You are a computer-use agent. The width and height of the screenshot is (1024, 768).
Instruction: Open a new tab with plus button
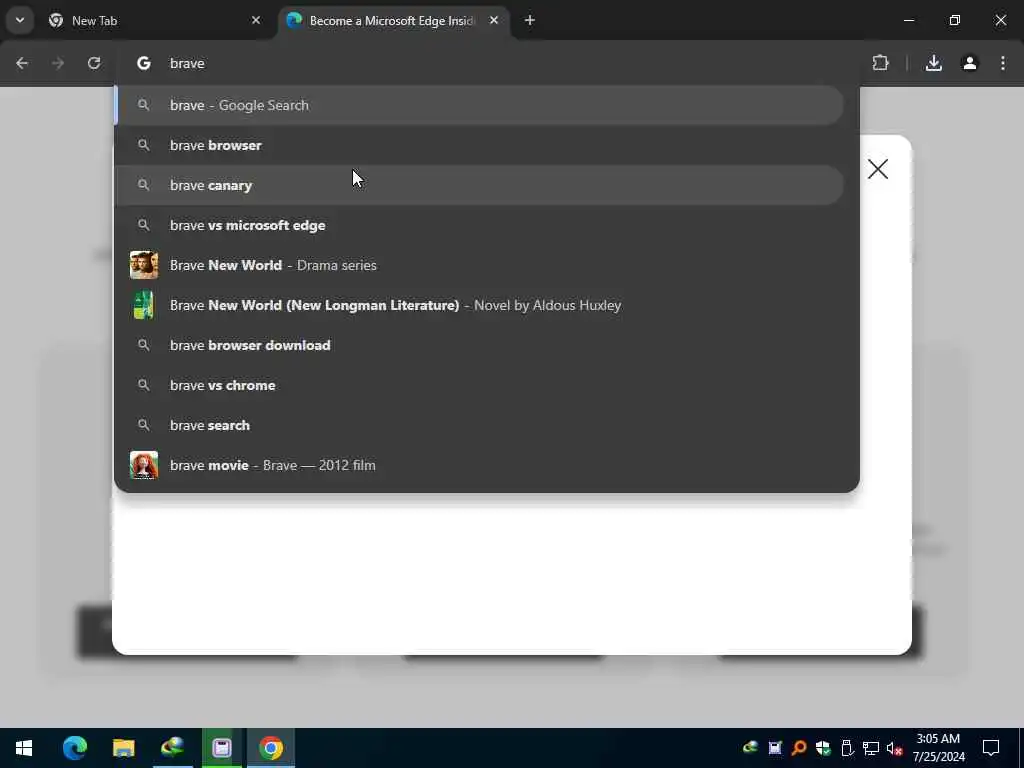530,20
